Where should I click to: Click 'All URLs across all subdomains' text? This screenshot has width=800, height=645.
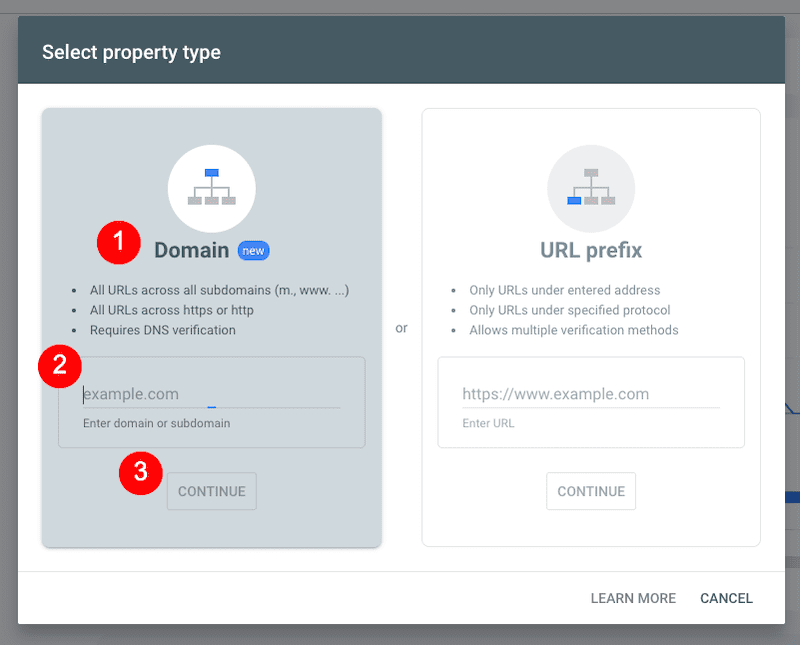point(219,290)
